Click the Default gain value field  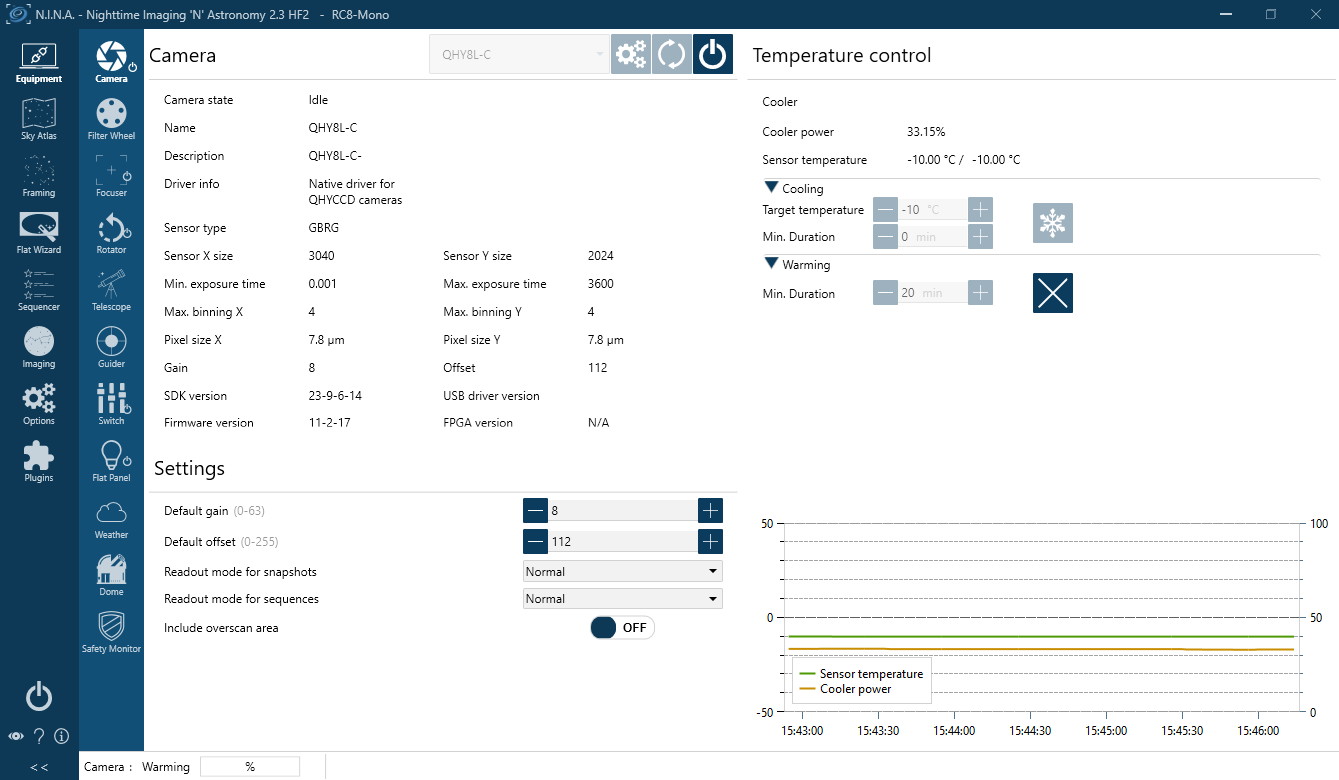point(622,511)
